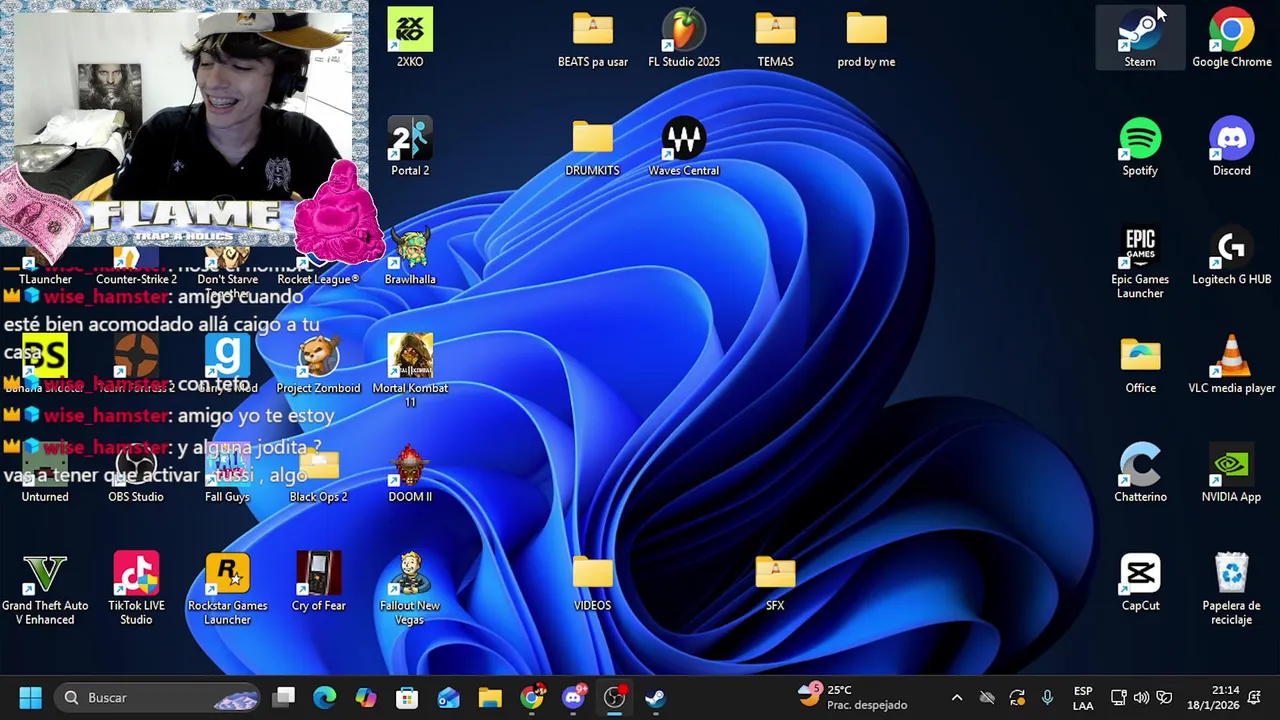Viewport: 1280px width, 720px height.
Task: Open Outlook from the taskbar
Action: pos(448,697)
